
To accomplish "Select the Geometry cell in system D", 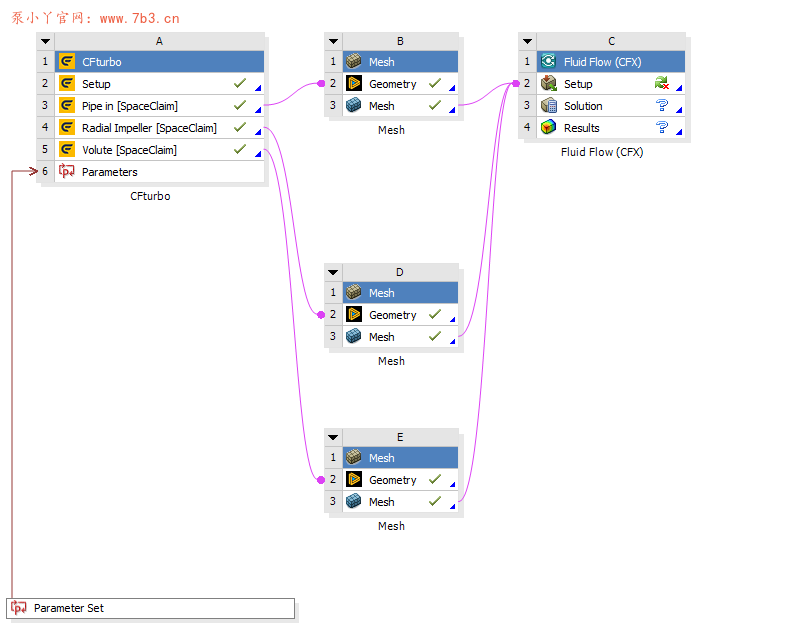I will tap(401, 314).
